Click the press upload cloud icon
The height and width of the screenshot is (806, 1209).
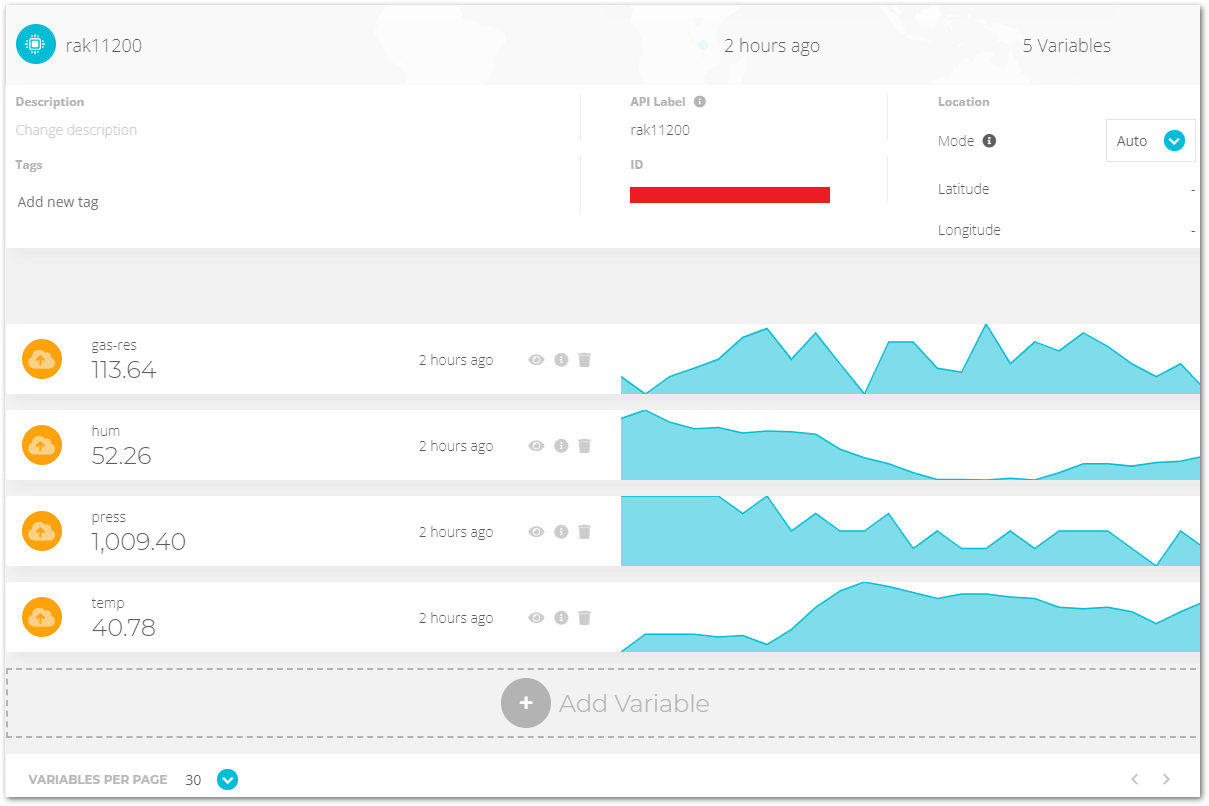42,531
